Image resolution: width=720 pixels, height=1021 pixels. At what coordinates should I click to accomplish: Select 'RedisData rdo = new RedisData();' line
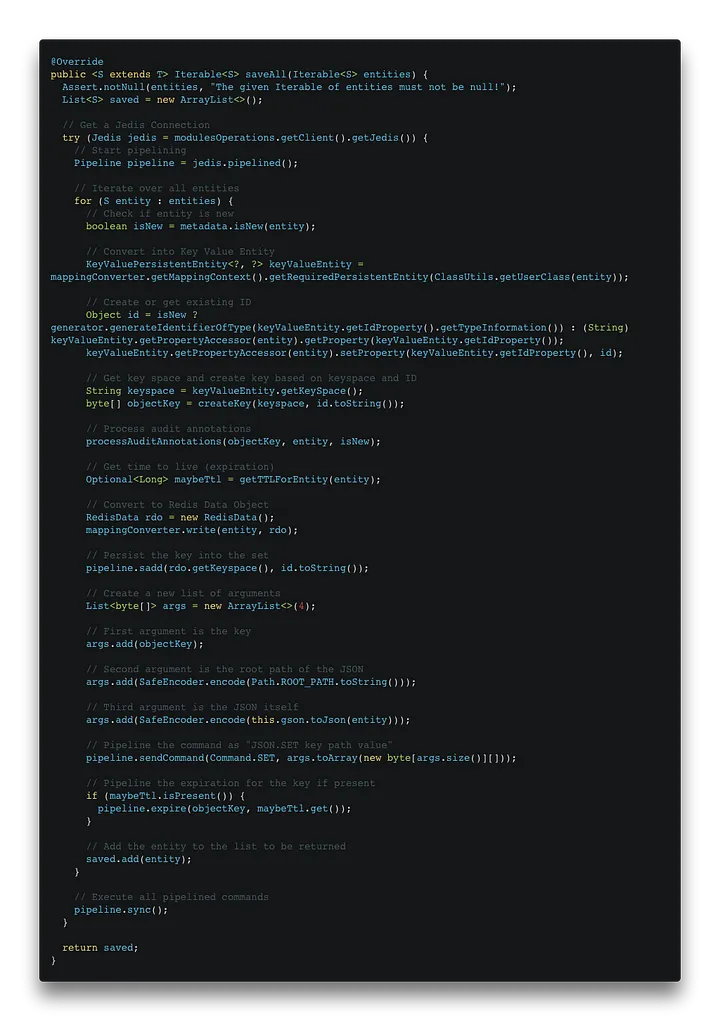[180, 518]
